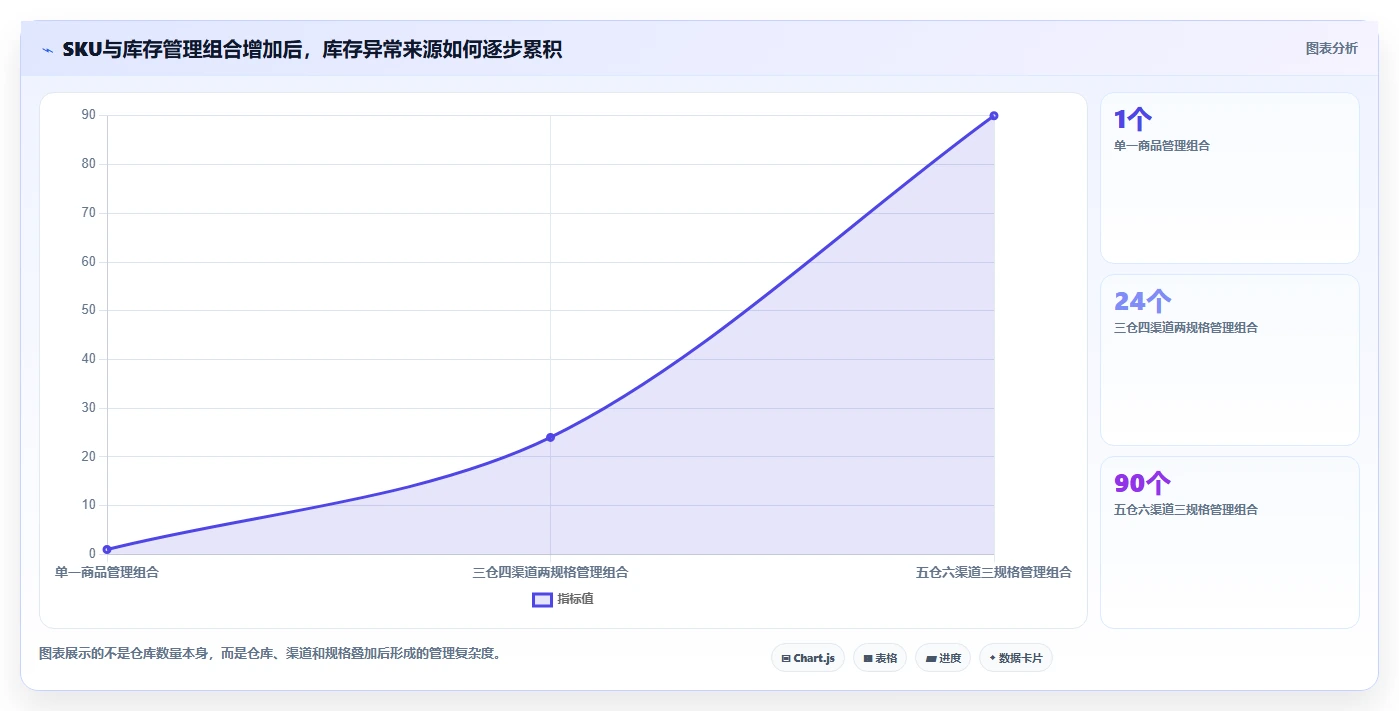Click card label 五仓六渠道三规格管理组合

click(x=1186, y=510)
